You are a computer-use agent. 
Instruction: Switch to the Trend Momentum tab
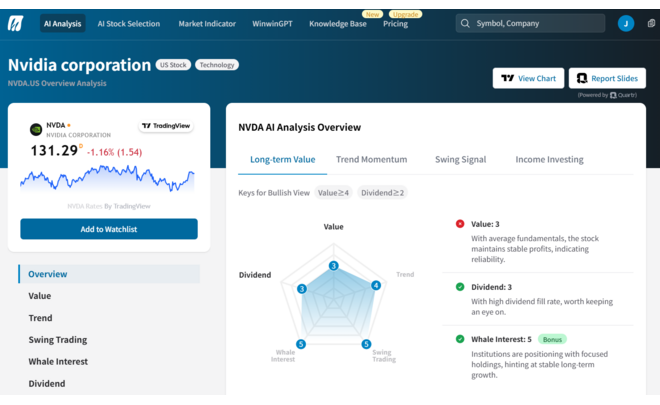(x=371, y=159)
